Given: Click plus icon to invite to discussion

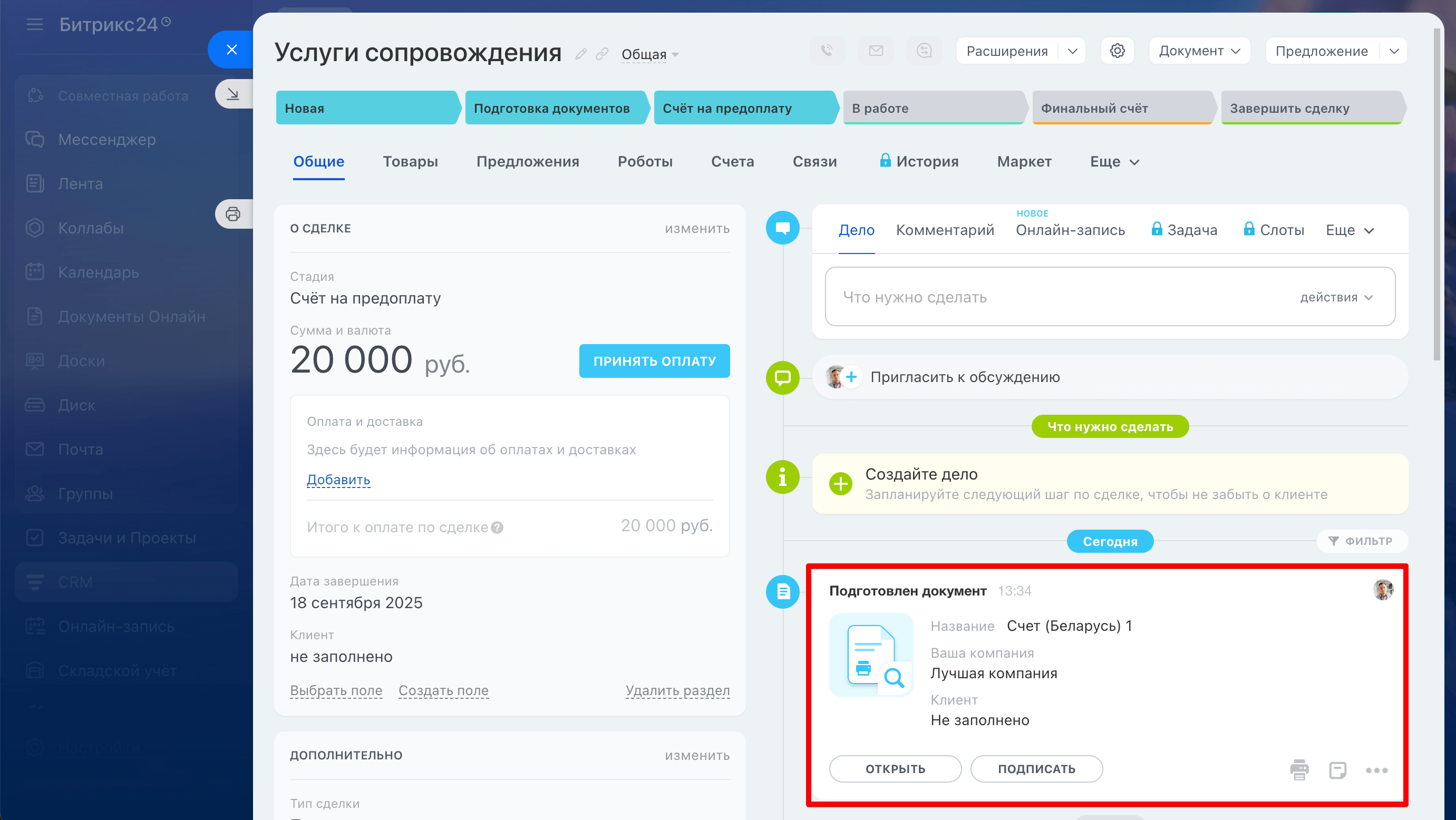Looking at the screenshot, I should coord(852,377).
